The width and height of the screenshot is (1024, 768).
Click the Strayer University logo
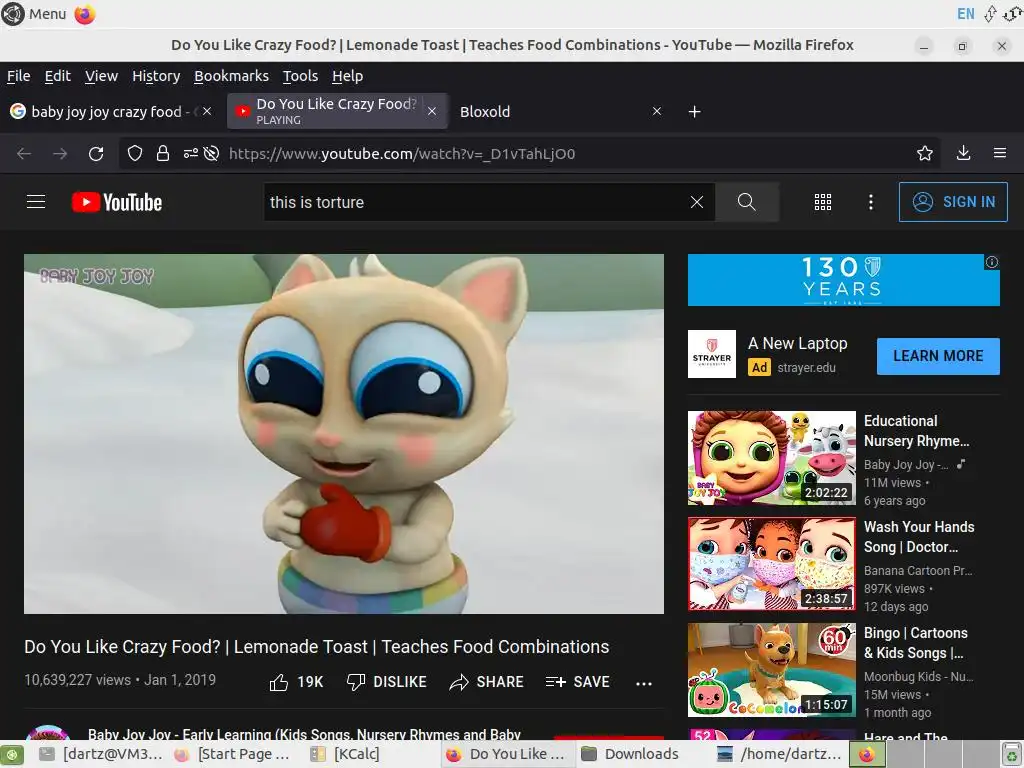712,354
